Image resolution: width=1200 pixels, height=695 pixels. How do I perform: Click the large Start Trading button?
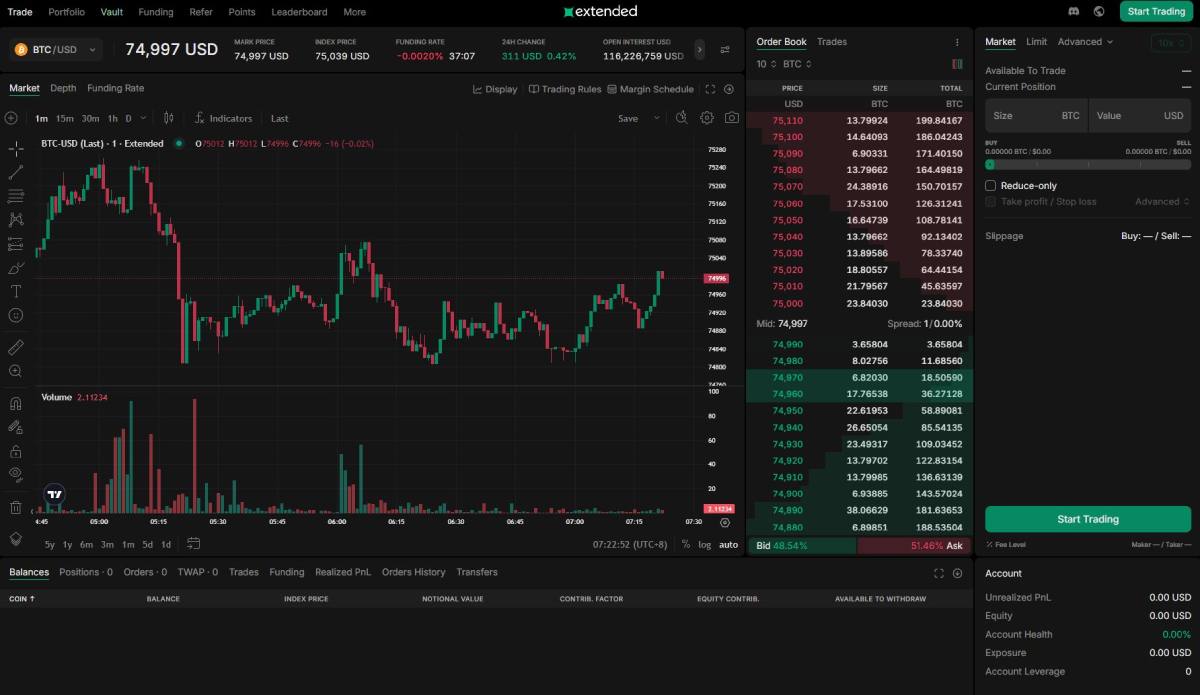[x=1088, y=519]
